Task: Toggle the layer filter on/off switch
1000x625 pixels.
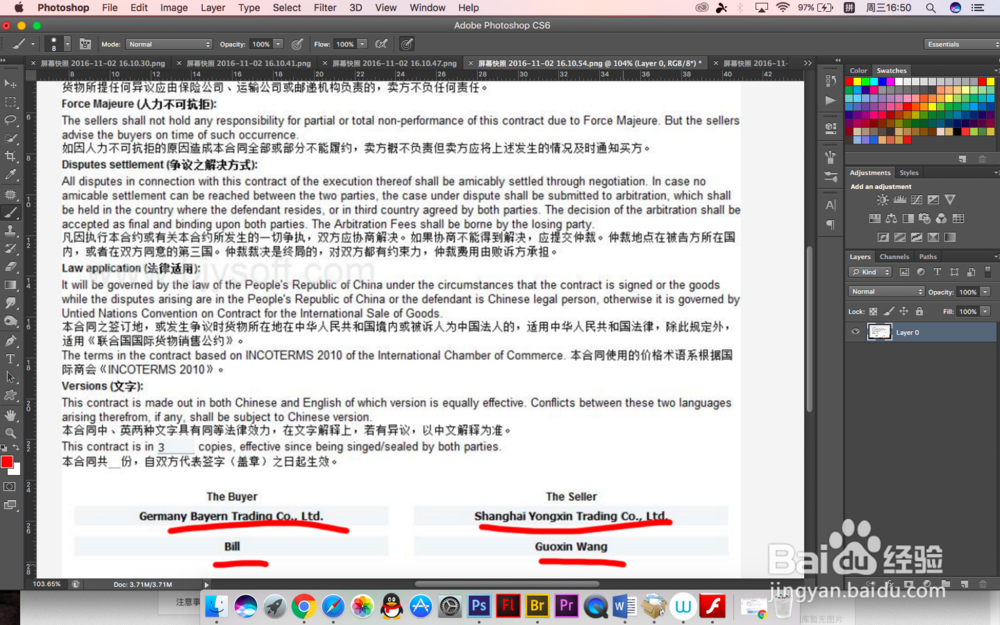Action: click(988, 272)
